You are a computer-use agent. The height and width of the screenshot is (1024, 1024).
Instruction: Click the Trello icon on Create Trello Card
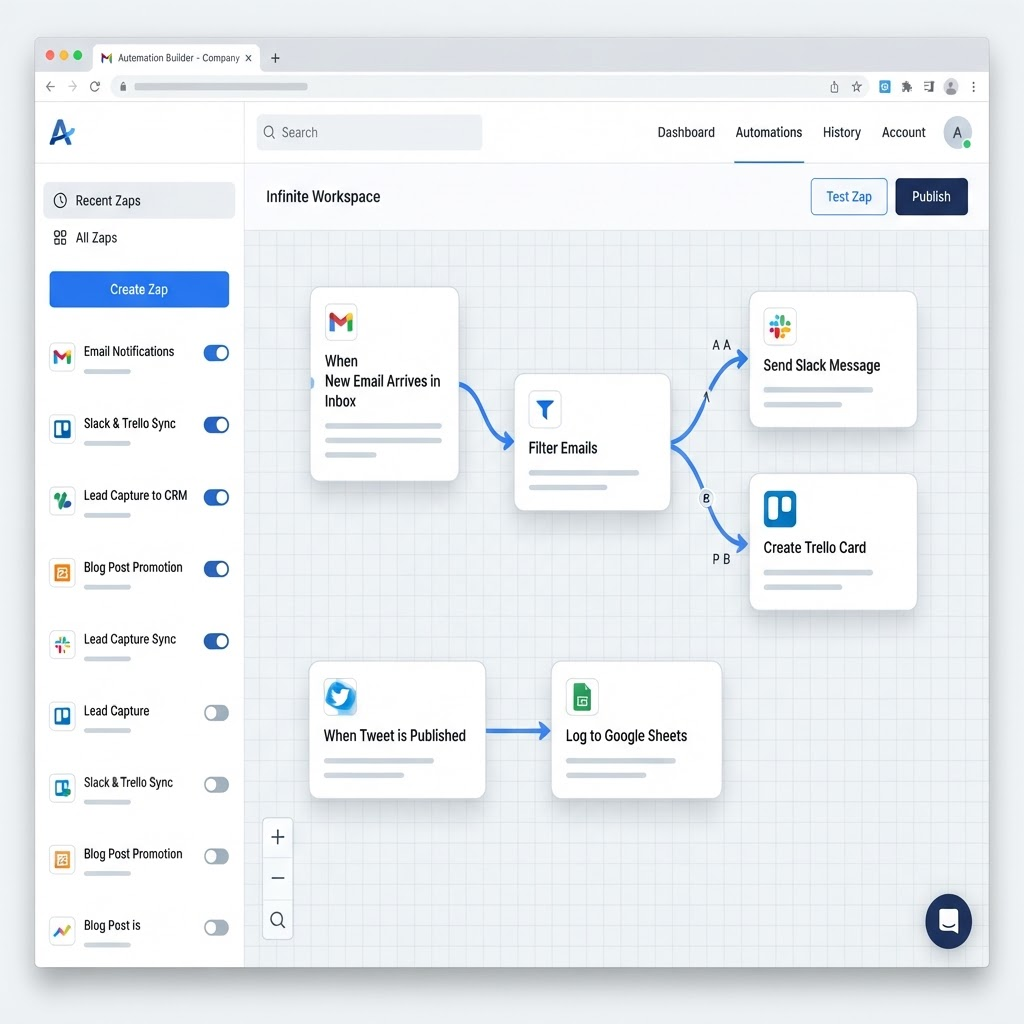pos(780,509)
